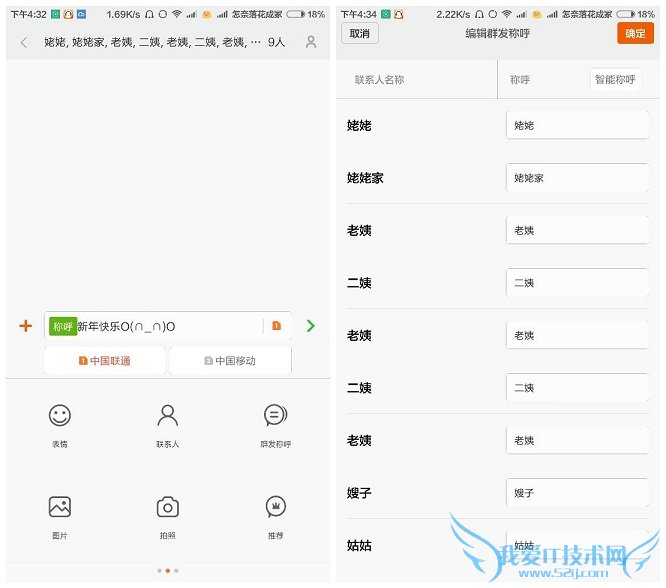Tap the battery icon in right status bar

pyautogui.click(x=626, y=14)
